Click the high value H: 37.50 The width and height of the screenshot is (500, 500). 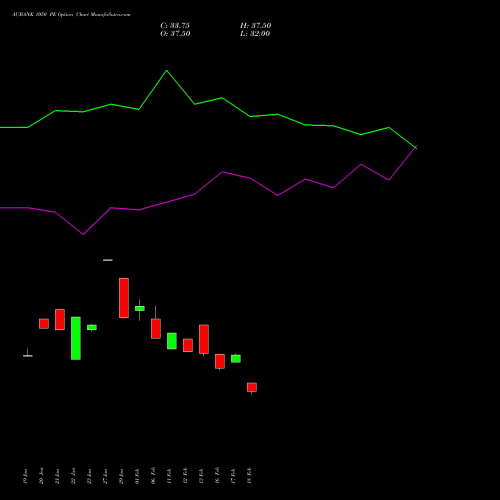point(256,26)
